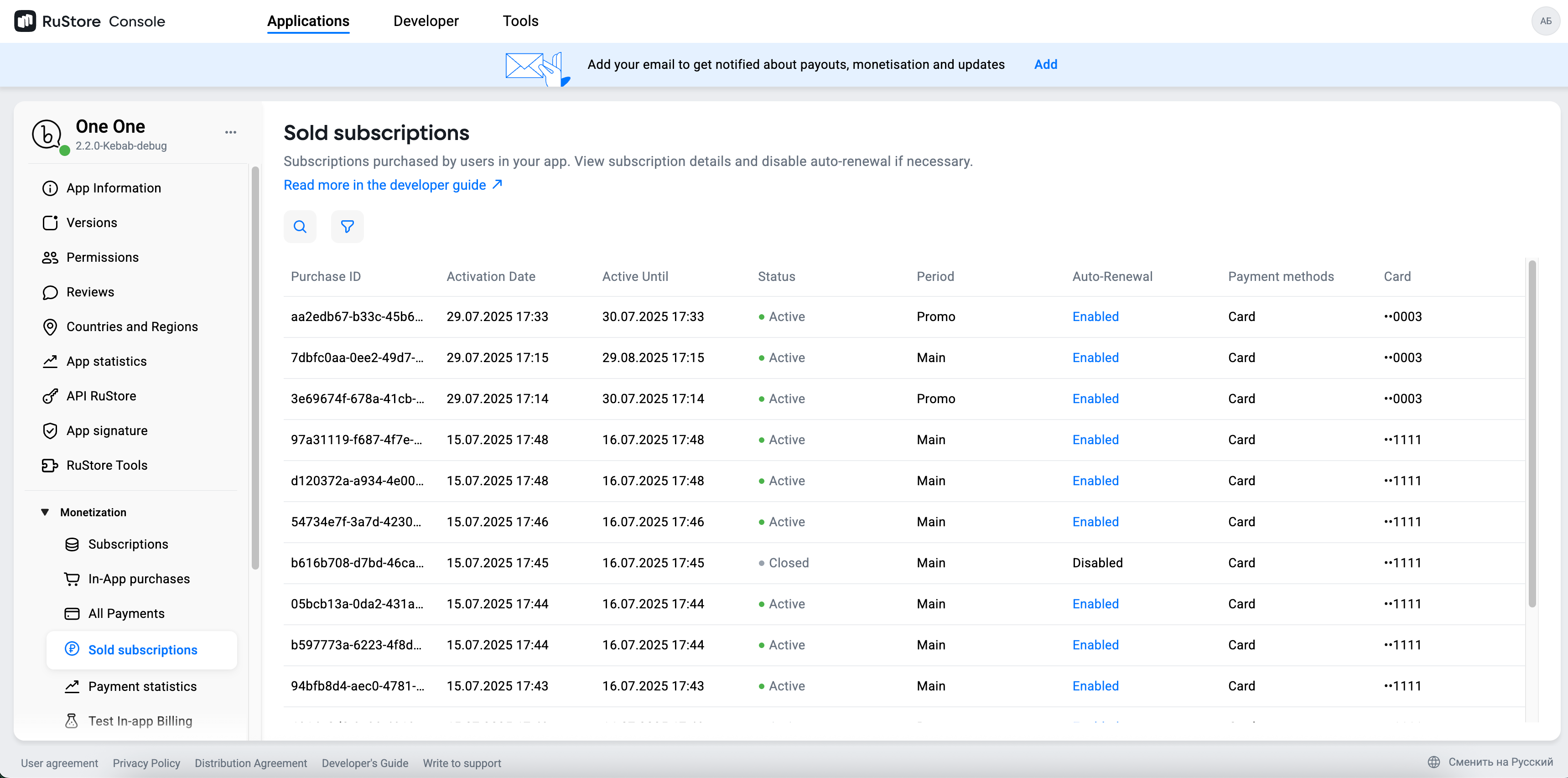Open the filter funnel icon
This screenshot has width=1568, height=778.
[x=347, y=227]
